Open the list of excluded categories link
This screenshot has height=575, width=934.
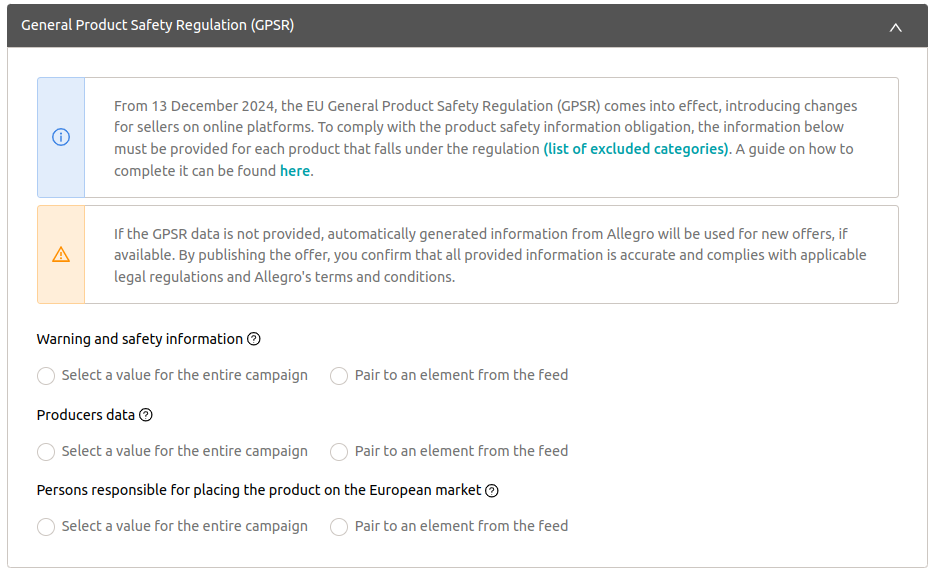coord(636,149)
